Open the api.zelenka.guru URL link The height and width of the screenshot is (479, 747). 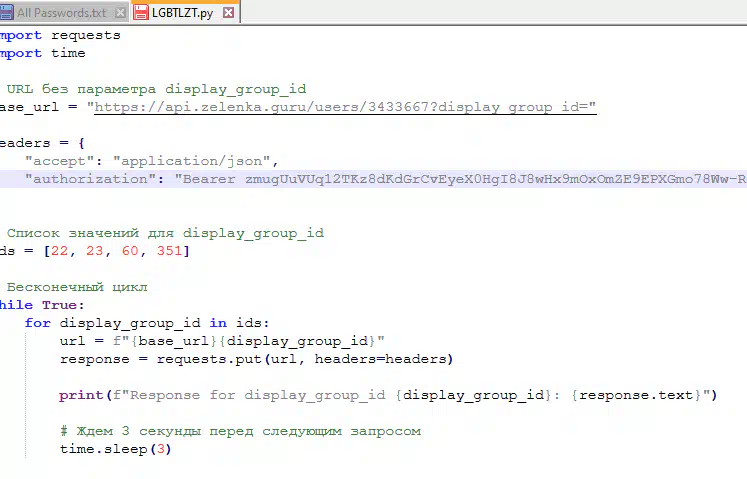point(345,107)
